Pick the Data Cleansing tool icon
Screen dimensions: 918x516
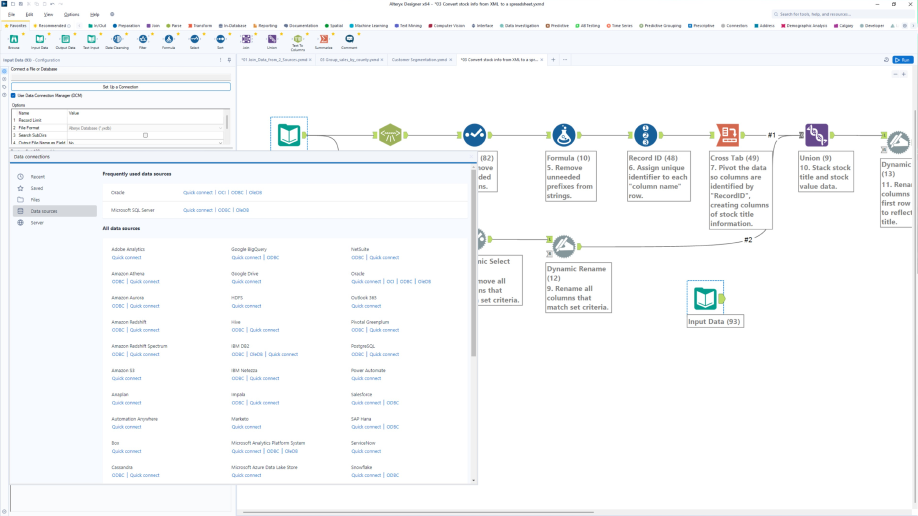[117, 39]
